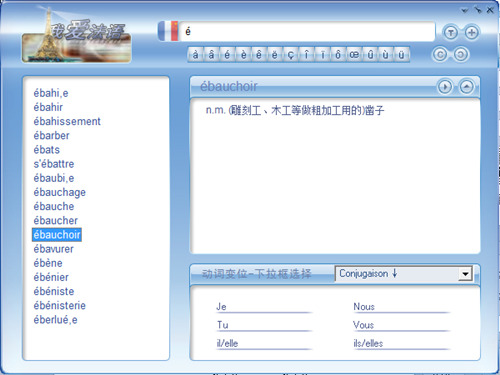
Task: Click the Nous conjugation line
Action: (401, 307)
